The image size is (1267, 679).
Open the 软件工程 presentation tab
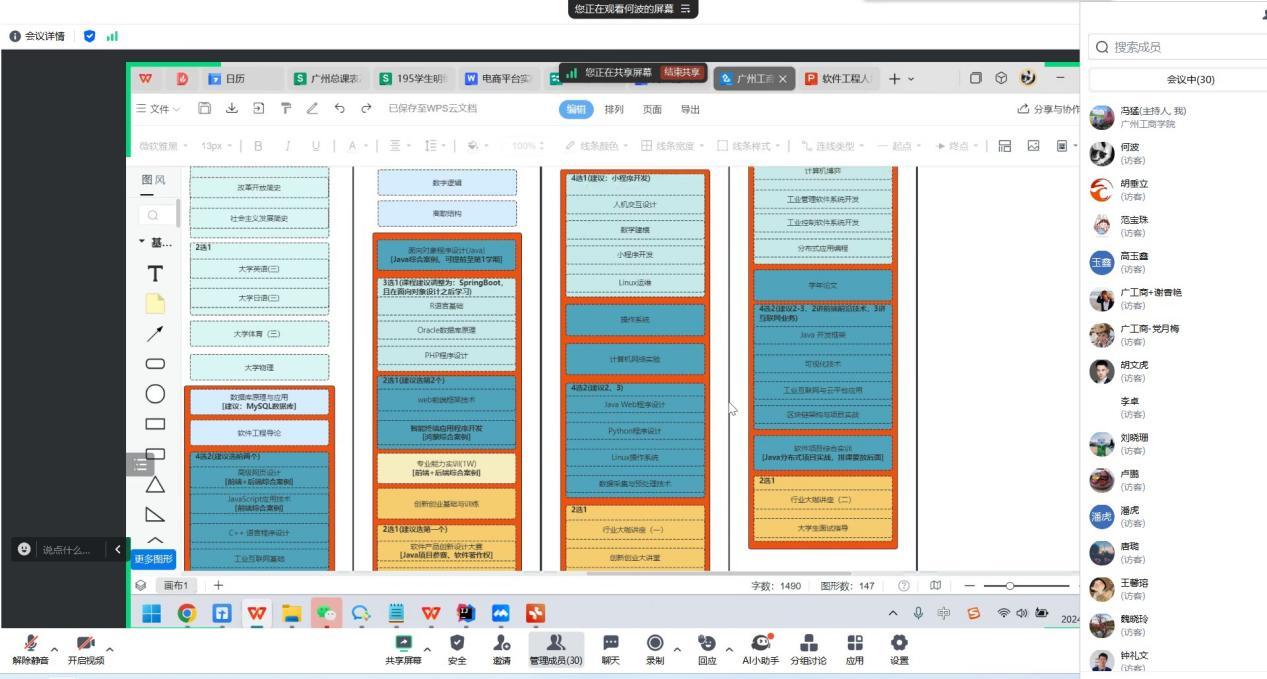(x=839, y=79)
